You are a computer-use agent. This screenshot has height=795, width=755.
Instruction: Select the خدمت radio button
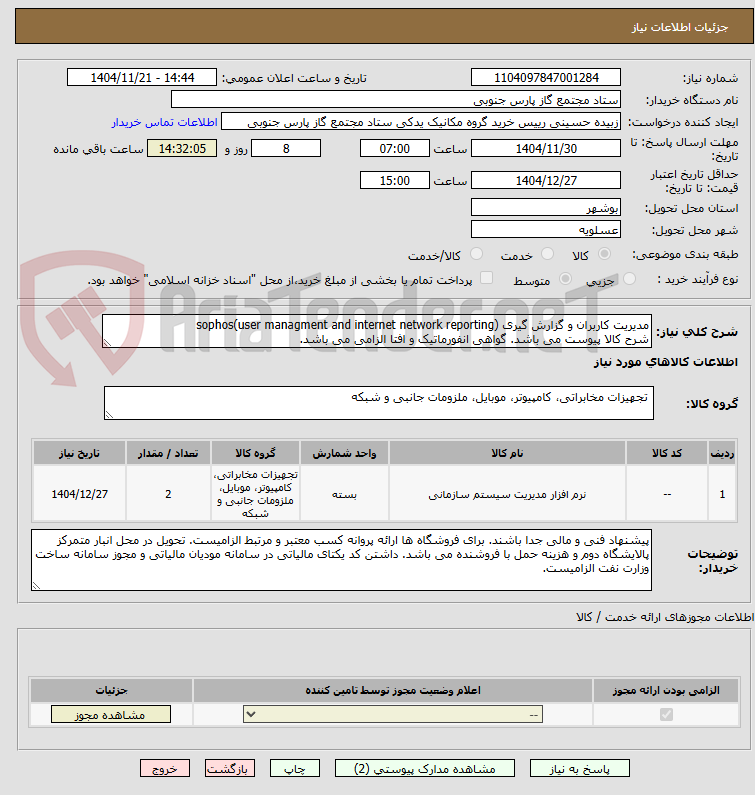click(547, 254)
